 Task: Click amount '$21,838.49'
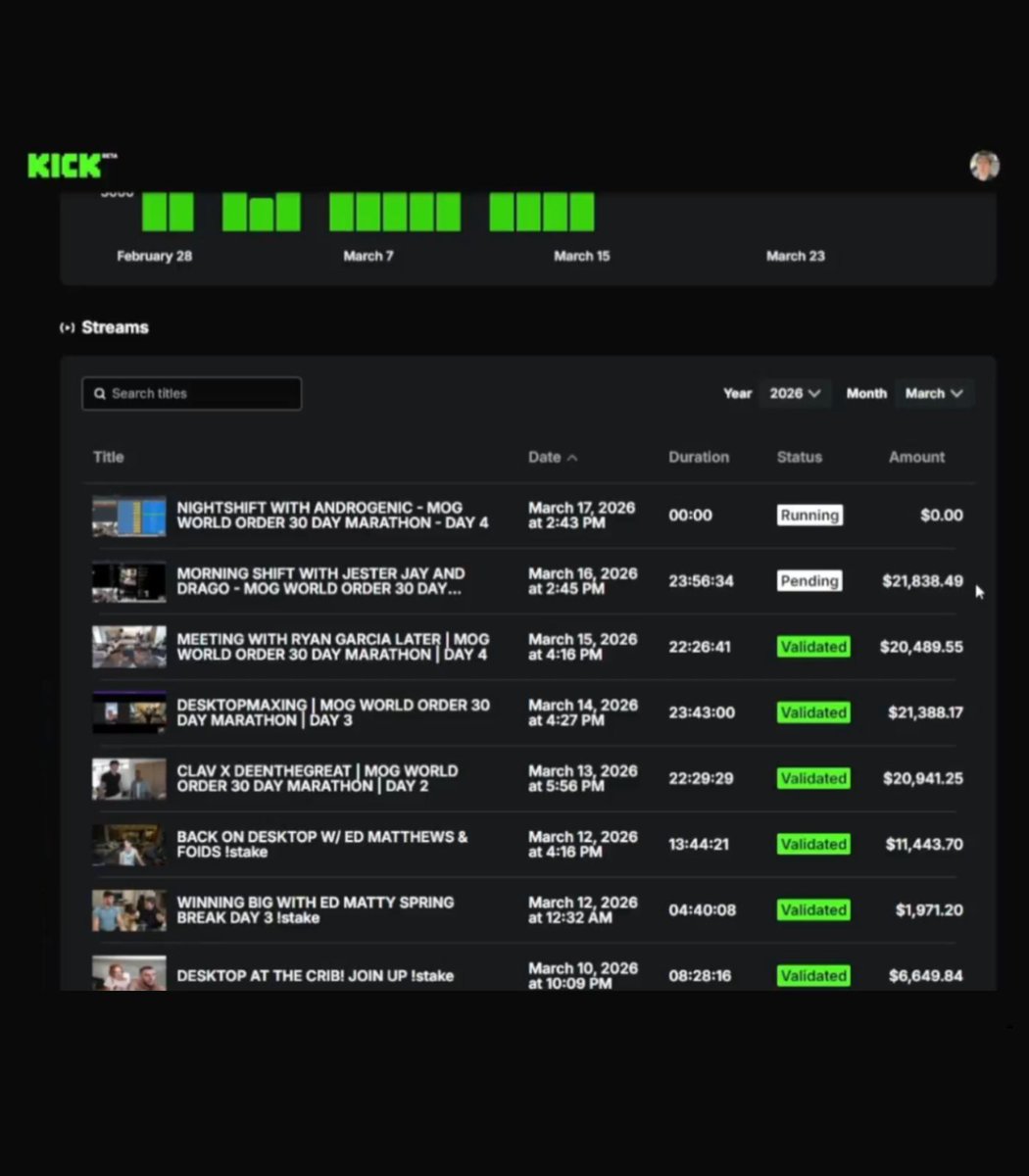(922, 581)
